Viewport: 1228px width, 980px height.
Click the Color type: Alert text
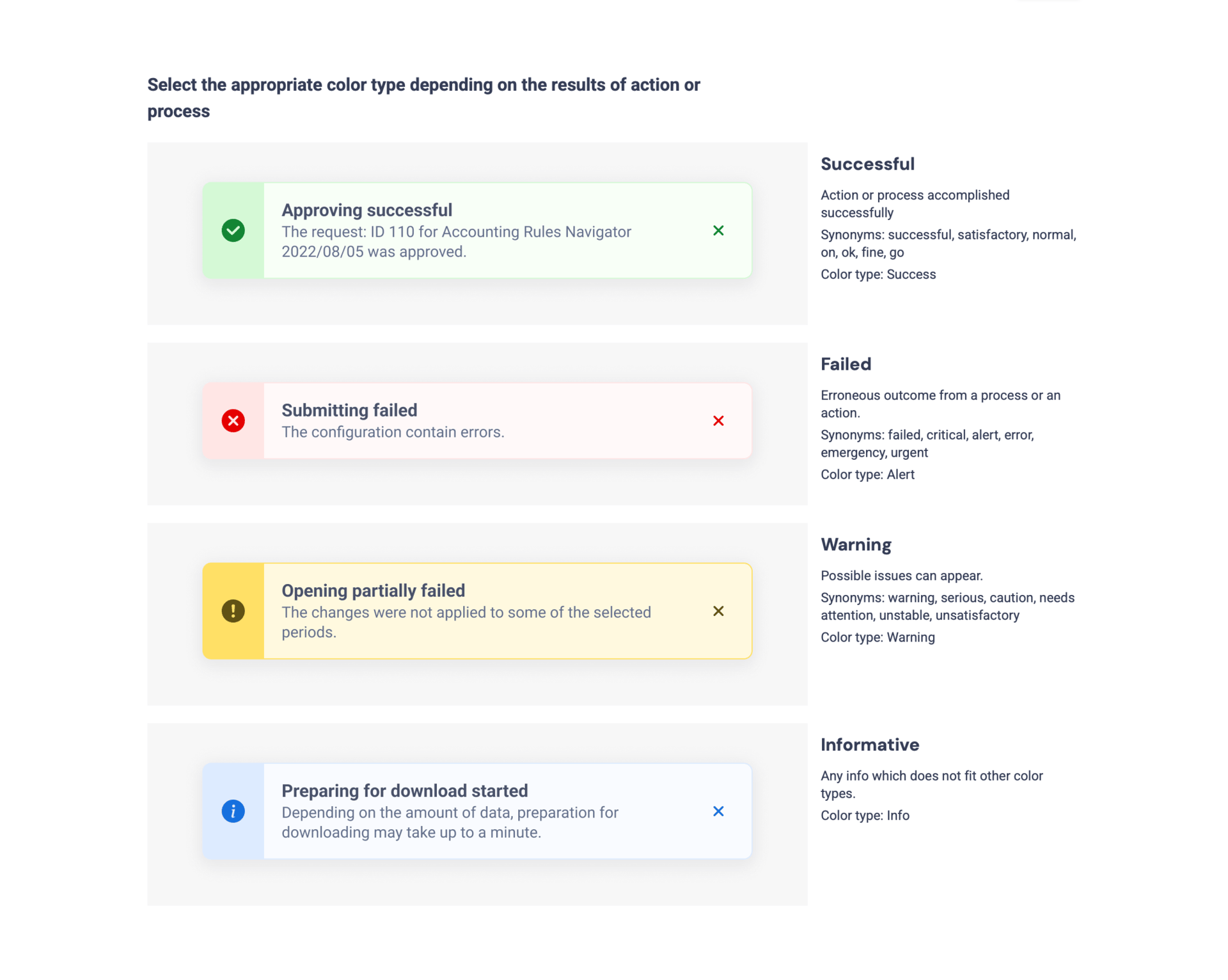click(x=867, y=475)
